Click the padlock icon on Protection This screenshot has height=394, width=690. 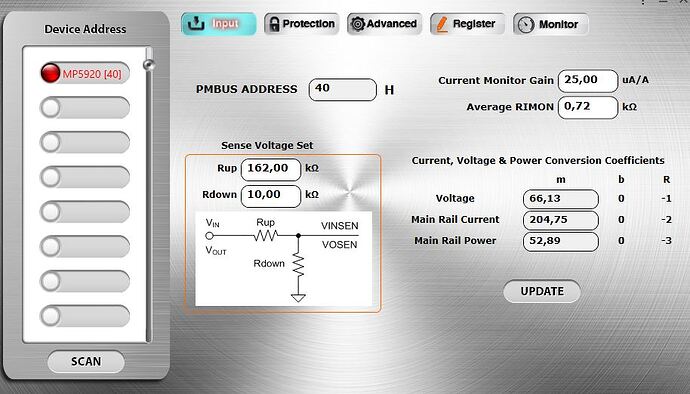pos(274,24)
